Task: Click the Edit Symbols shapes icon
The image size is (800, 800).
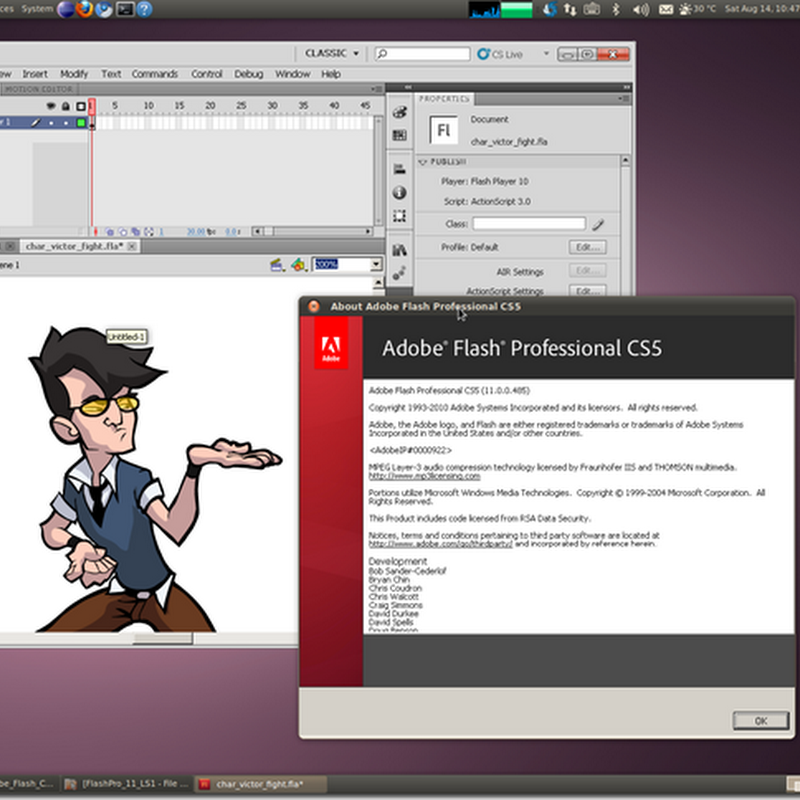Action: coord(298,265)
